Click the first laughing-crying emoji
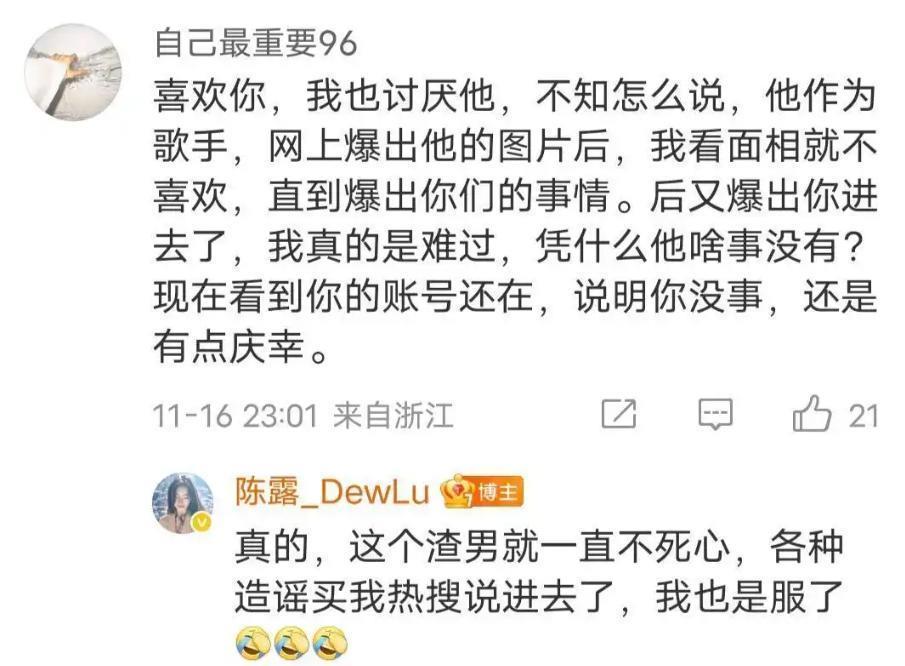 pyautogui.click(x=253, y=643)
